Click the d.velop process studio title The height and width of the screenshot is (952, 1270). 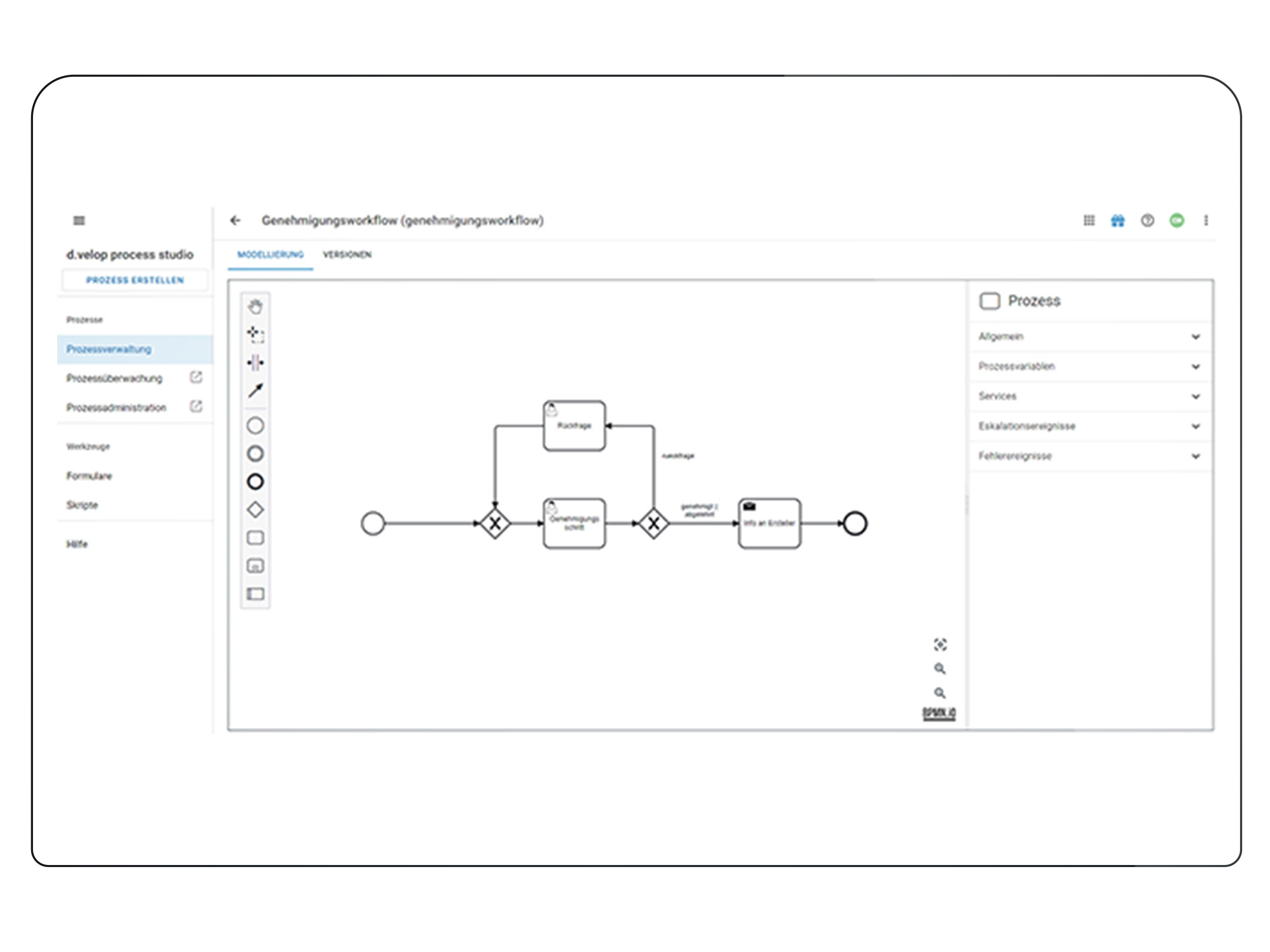pos(130,255)
